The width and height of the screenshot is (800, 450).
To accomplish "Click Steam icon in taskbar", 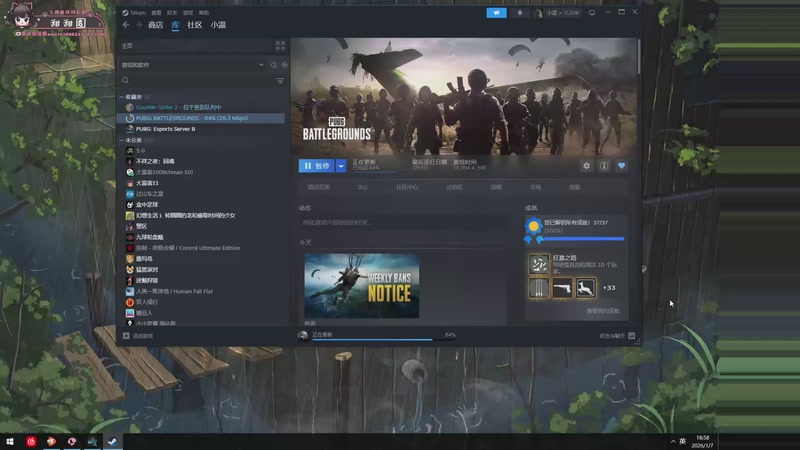I will (x=112, y=442).
